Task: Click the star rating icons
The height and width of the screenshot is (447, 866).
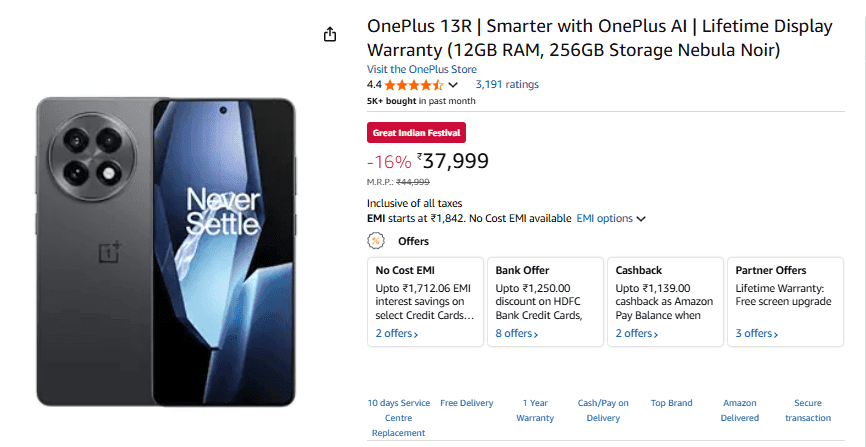Action: [415, 85]
